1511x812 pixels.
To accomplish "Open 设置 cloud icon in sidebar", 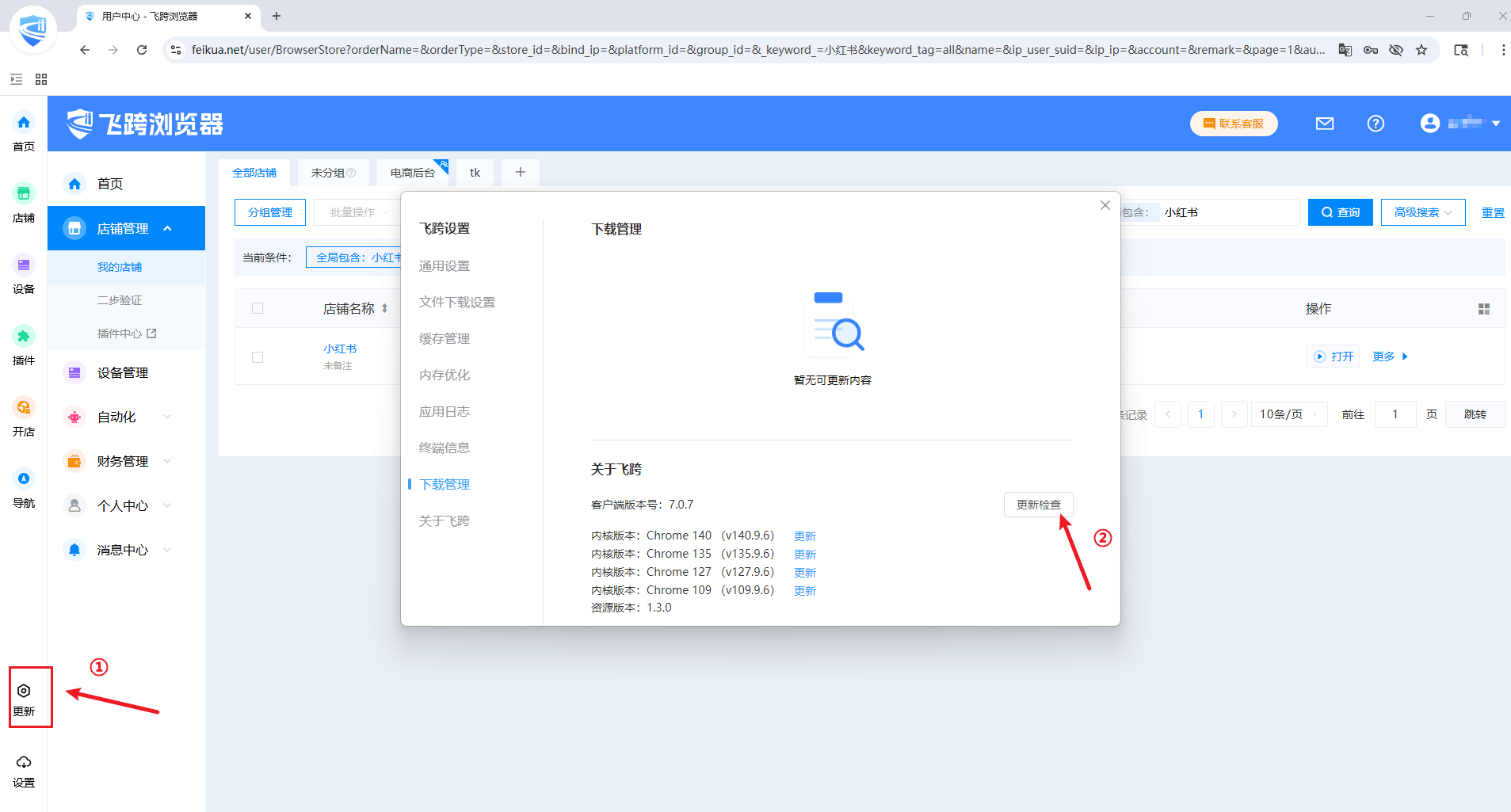I will pos(24,763).
